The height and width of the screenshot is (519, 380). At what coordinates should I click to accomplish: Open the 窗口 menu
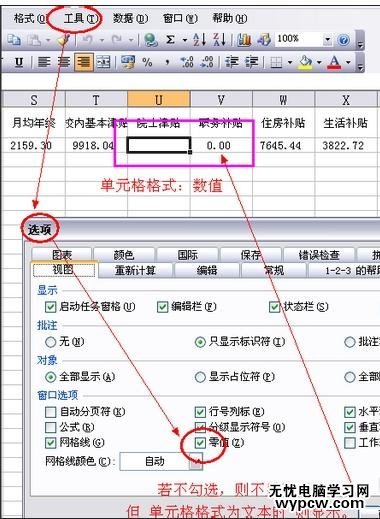[180, 18]
